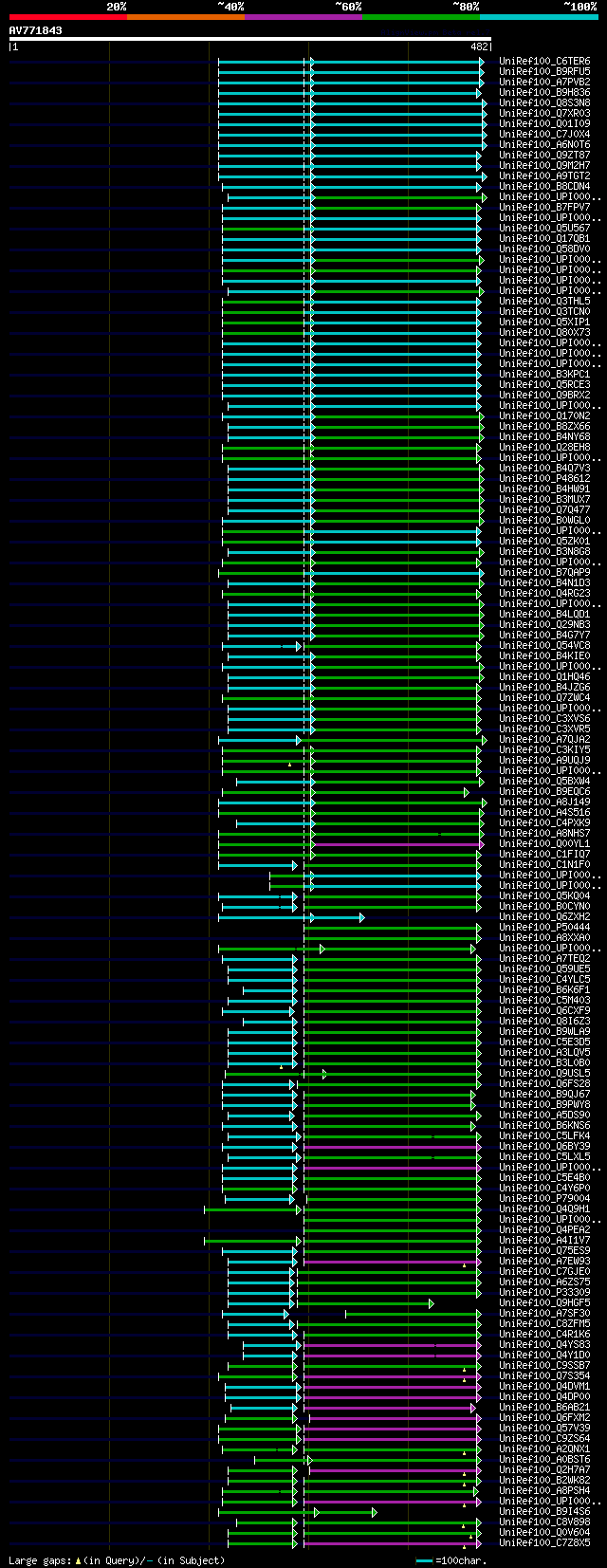
Task: Select the UniRef100_B3L0B0 label
Action: [544, 1063]
